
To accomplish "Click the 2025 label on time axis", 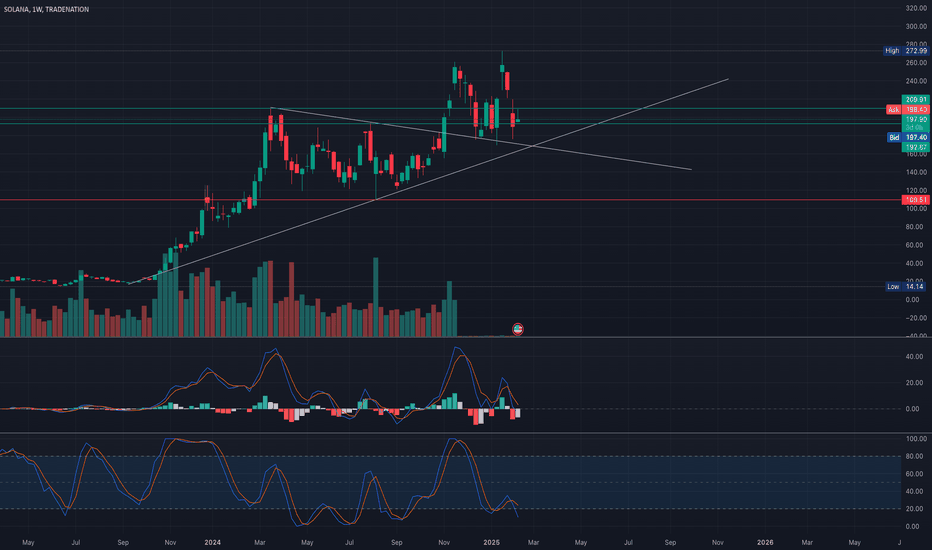I will [492, 542].
